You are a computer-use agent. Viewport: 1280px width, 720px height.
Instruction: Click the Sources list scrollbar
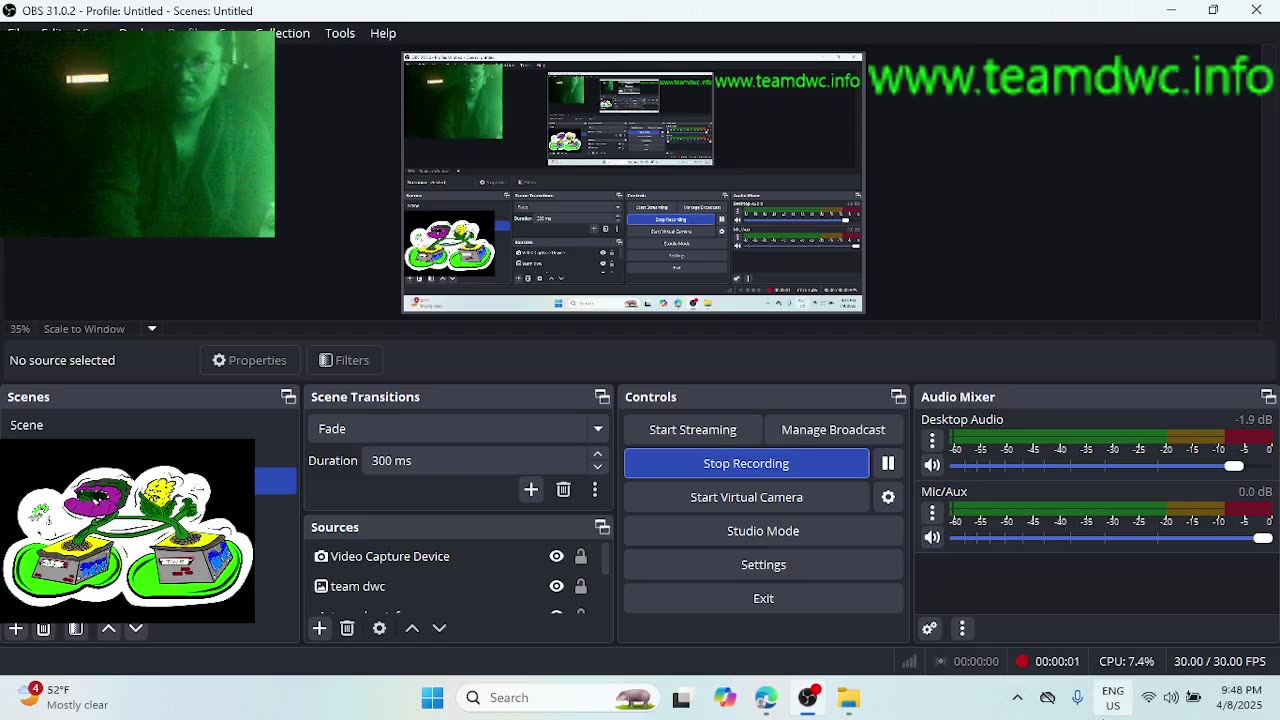(605, 558)
